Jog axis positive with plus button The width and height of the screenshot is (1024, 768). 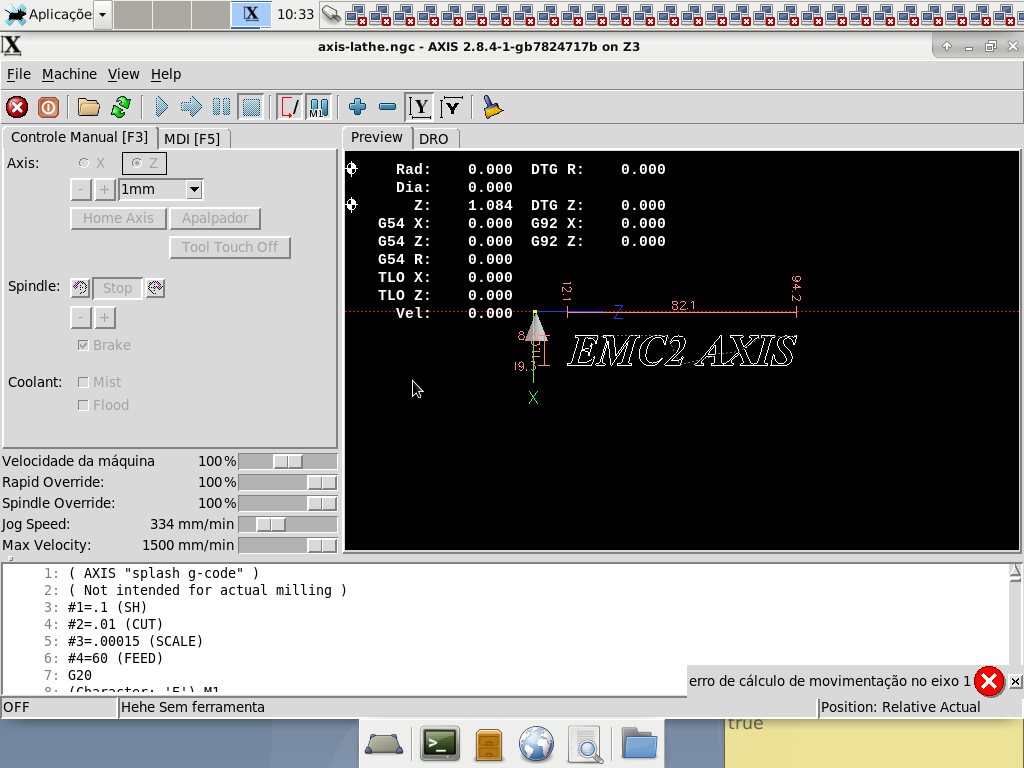coord(104,189)
